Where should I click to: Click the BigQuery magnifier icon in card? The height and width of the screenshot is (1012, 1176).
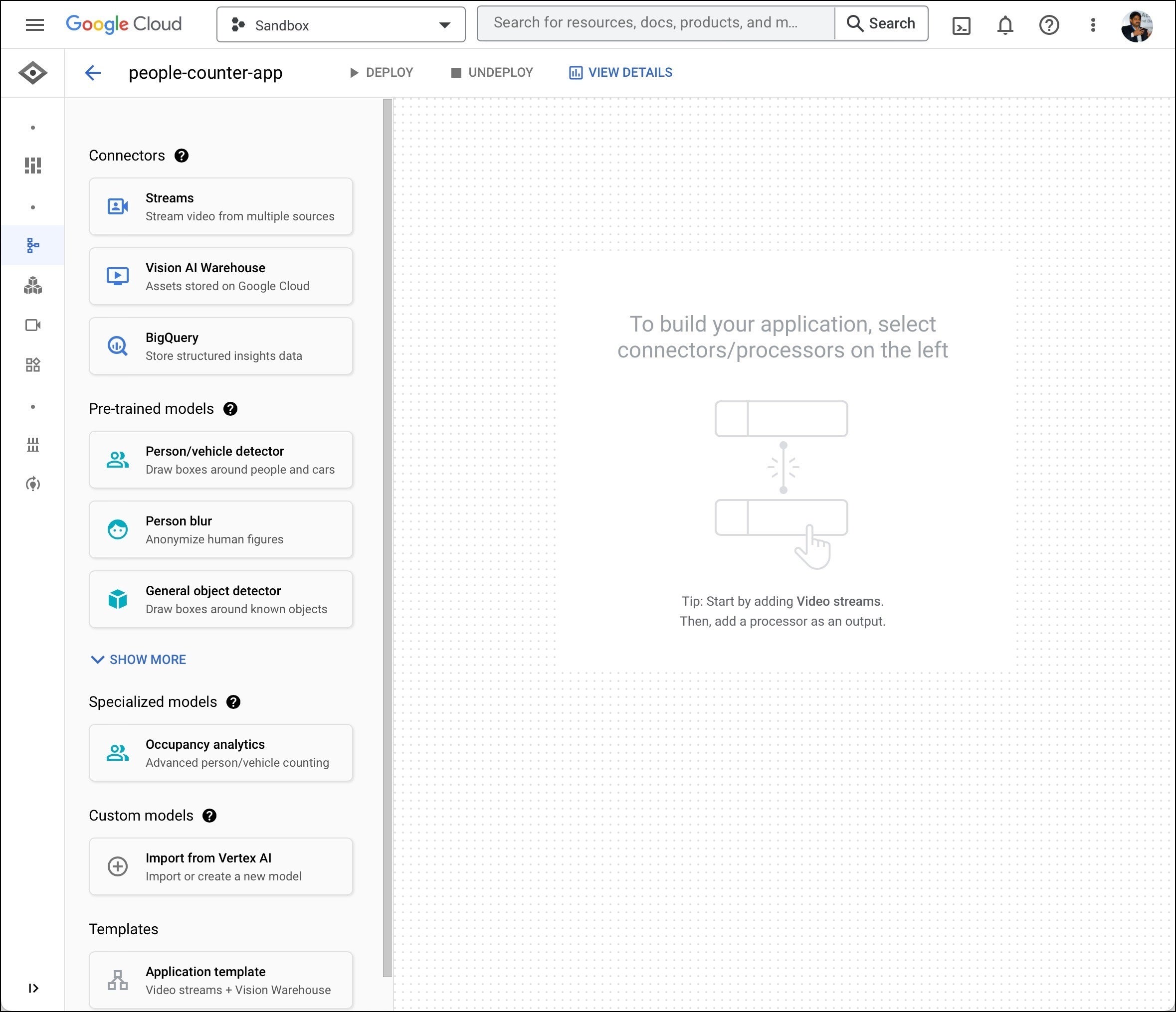tap(118, 346)
